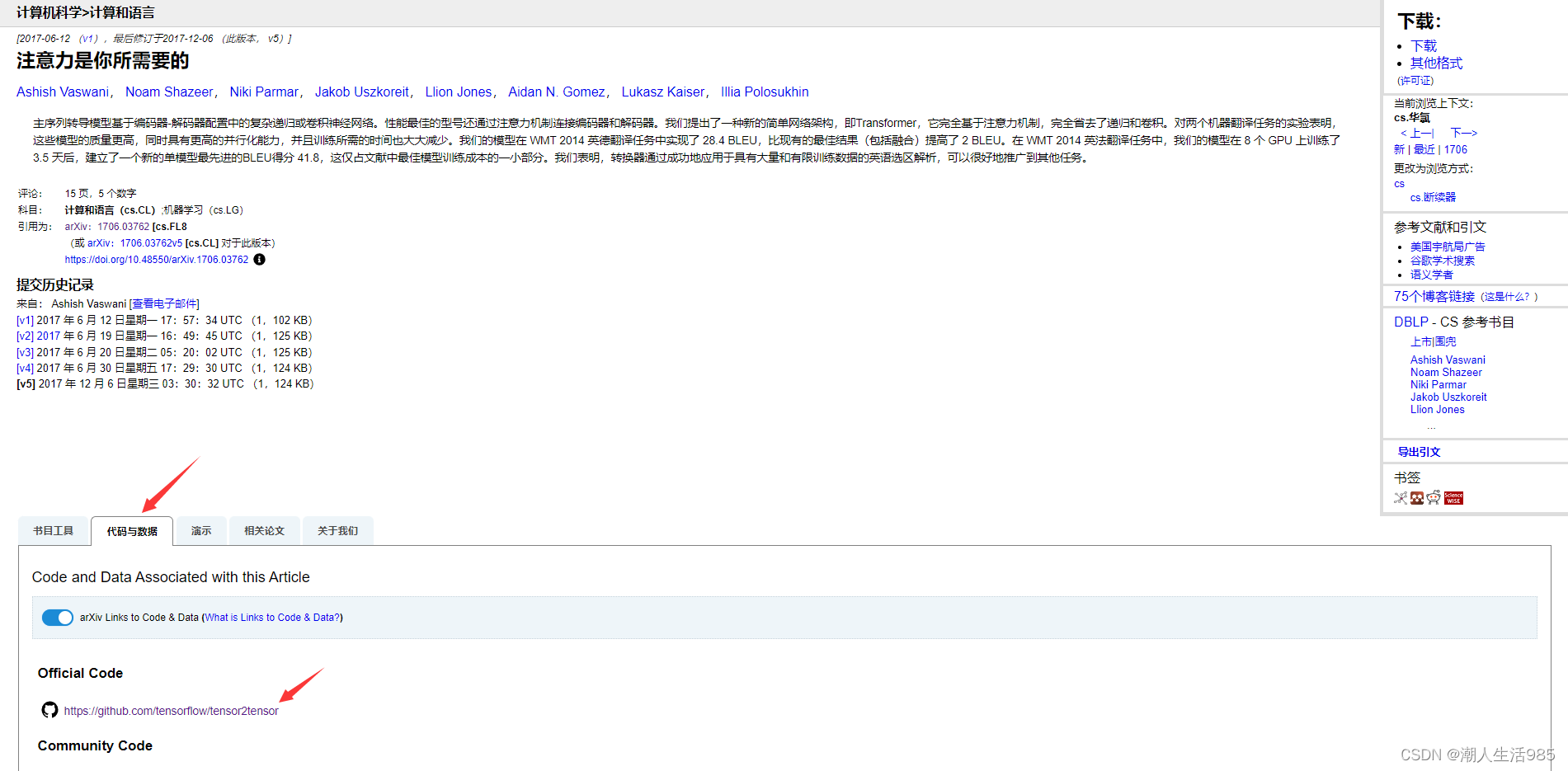
Task: Go to next paper with 下一 link
Action: [1464, 133]
